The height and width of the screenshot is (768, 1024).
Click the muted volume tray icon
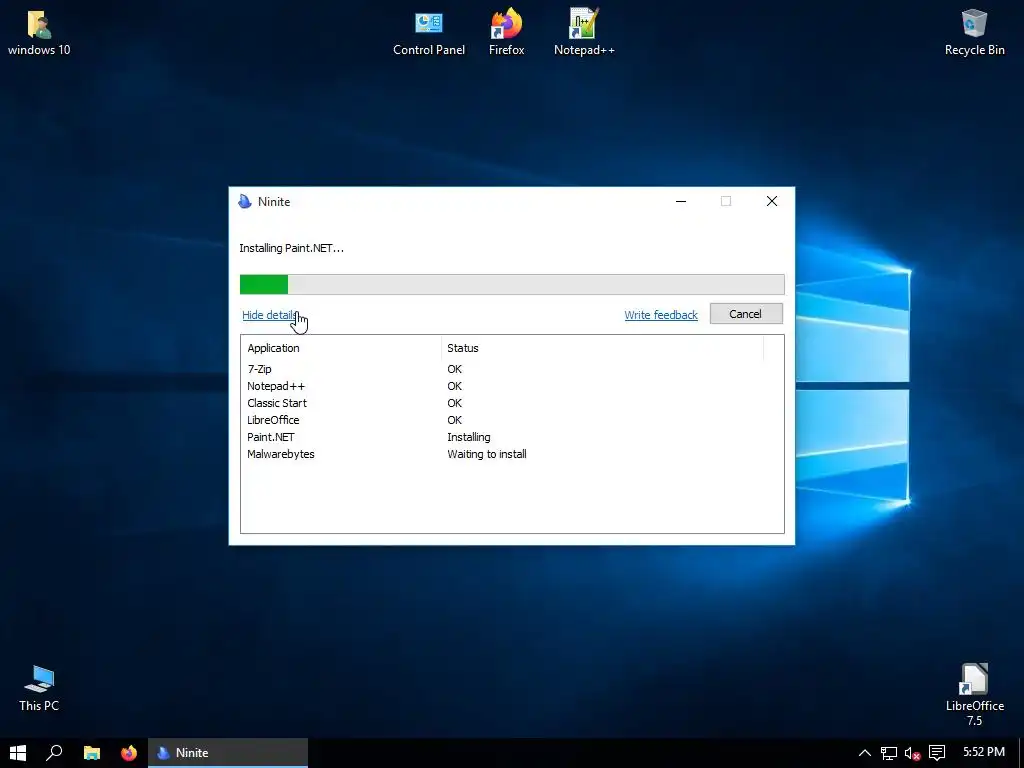click(x=912, y=753)
